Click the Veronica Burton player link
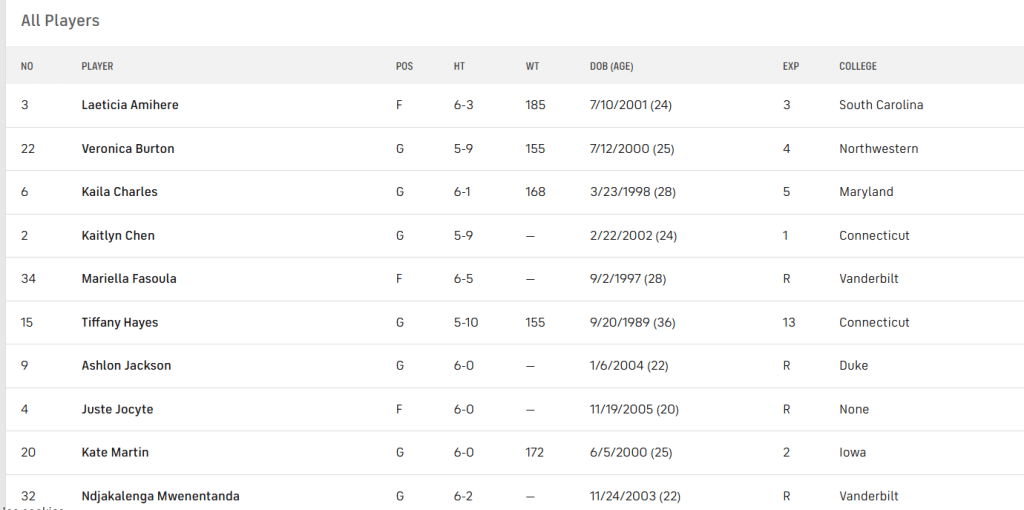The image size is (1024, 510). (128, 149)
